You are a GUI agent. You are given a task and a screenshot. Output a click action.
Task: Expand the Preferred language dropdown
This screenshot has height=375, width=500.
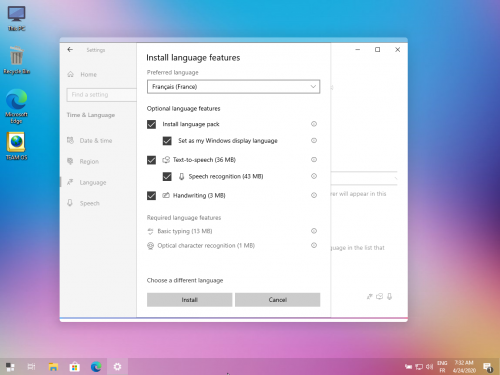point(233,87)
